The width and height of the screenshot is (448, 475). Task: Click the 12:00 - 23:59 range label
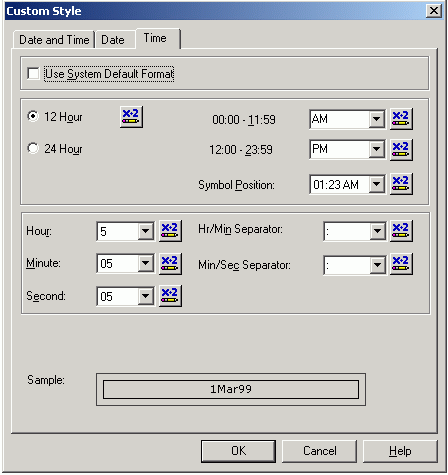click(241, 150)
